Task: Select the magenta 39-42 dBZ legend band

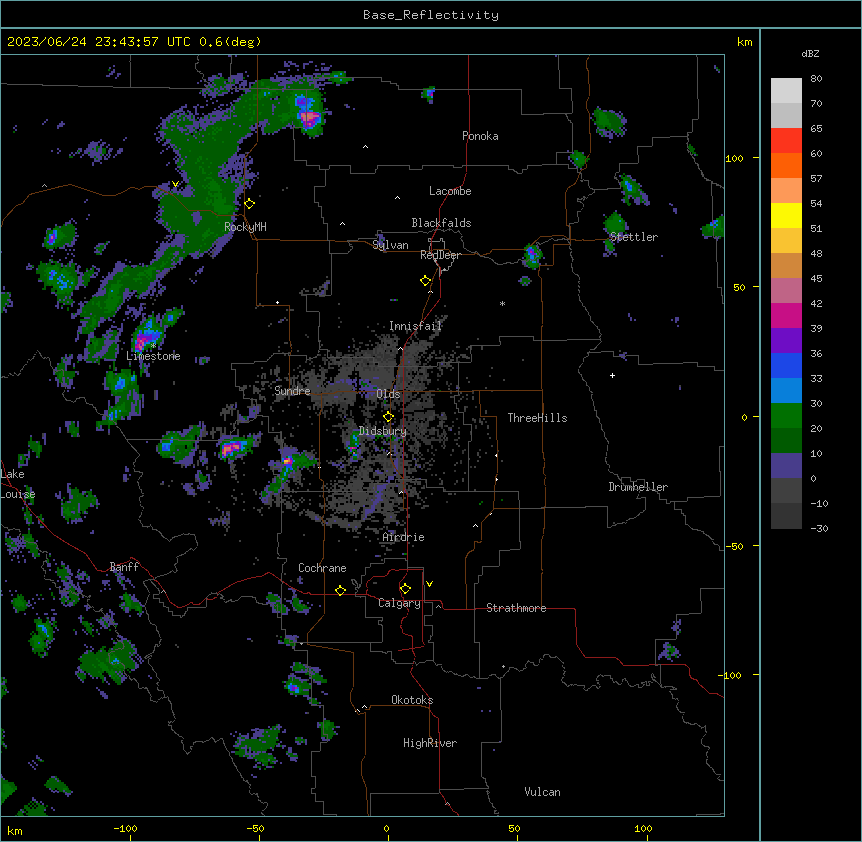Action: coord(786,315)
